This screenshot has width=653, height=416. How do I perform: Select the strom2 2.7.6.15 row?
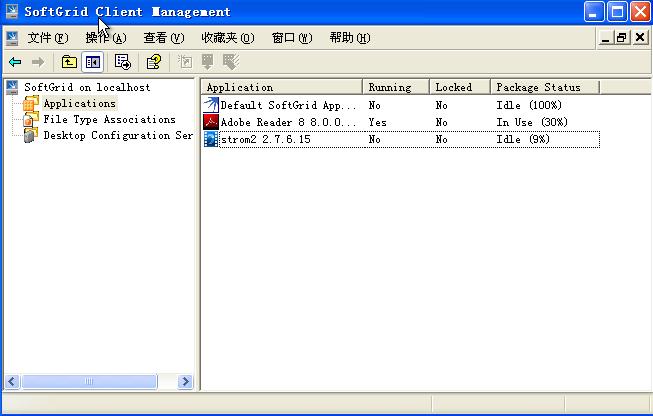[x=401, y=139]
